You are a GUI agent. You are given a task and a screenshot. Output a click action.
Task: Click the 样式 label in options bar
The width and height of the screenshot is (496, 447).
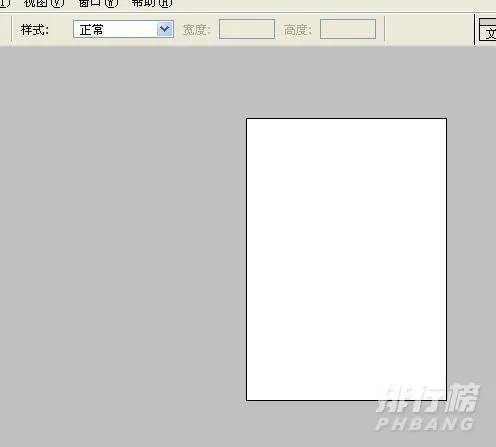point(35,30)
